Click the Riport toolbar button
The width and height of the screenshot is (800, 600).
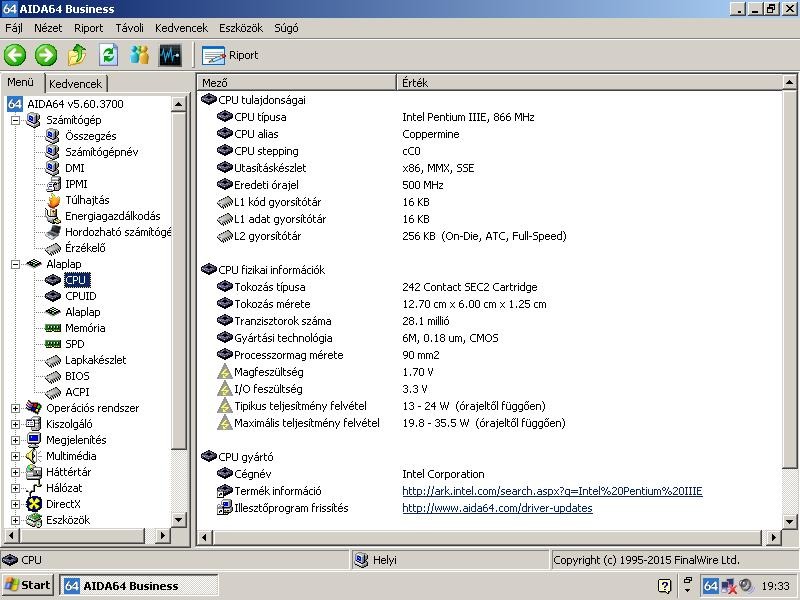coord(230,55)
